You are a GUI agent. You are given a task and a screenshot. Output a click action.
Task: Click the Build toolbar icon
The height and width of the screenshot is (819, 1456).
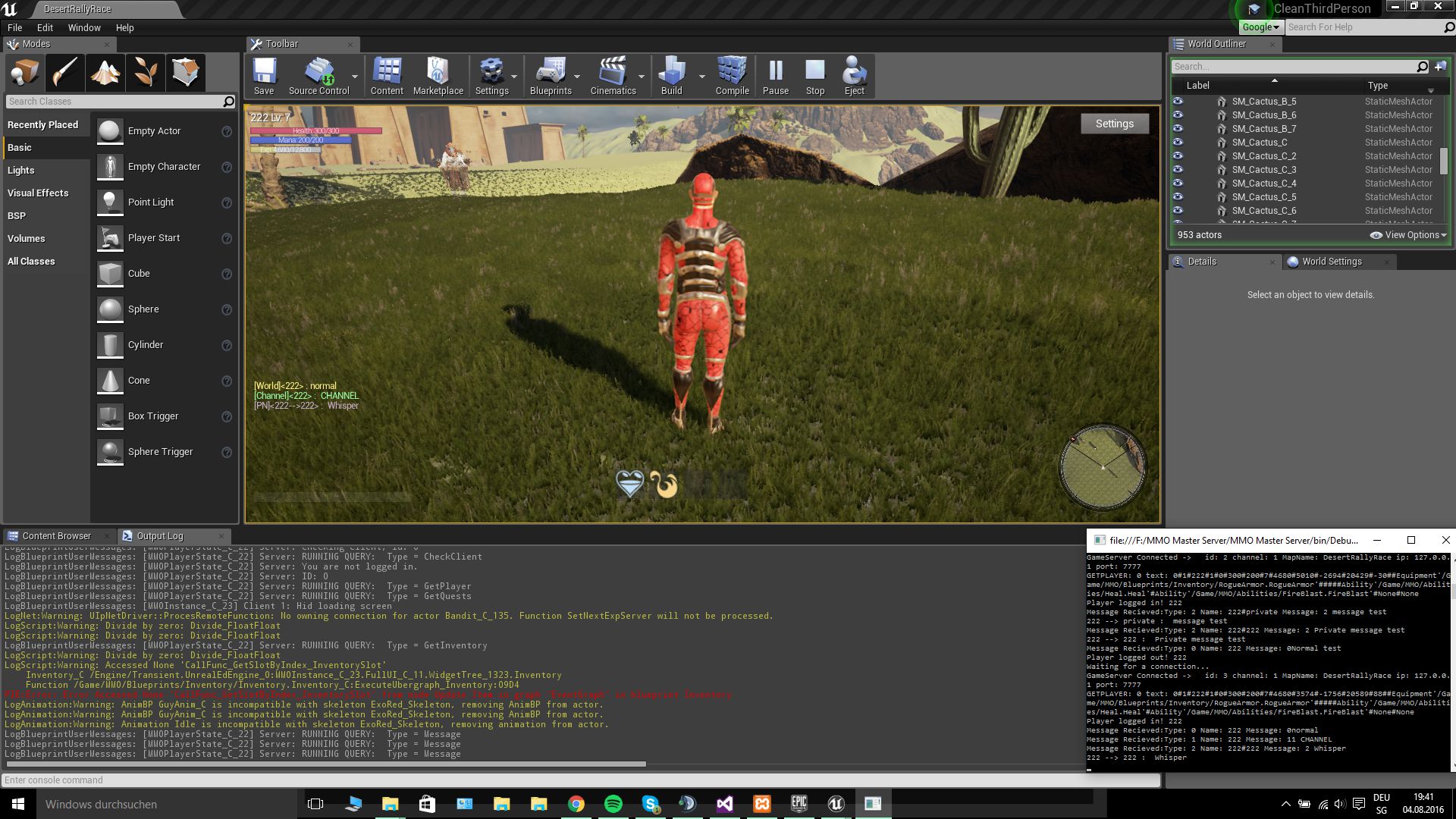pos(671,75)
